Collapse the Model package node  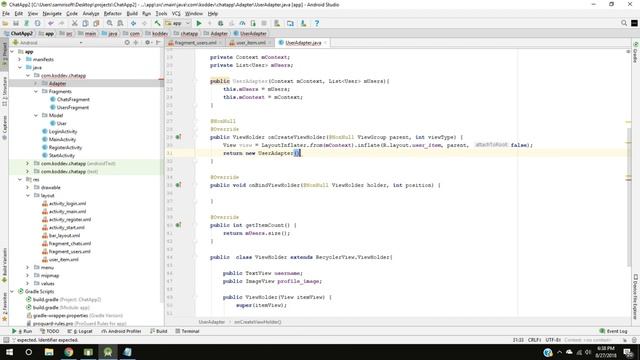(36, 116)
